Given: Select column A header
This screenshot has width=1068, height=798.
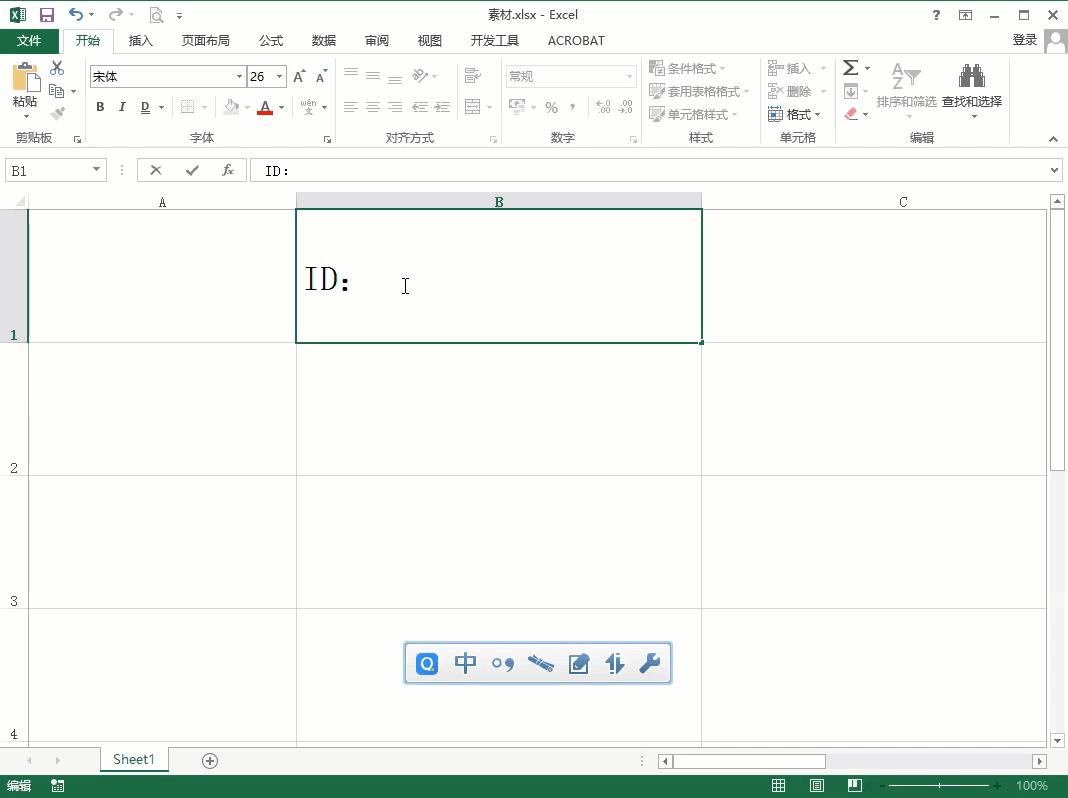Looking at the screenshot, I should 162,202.
